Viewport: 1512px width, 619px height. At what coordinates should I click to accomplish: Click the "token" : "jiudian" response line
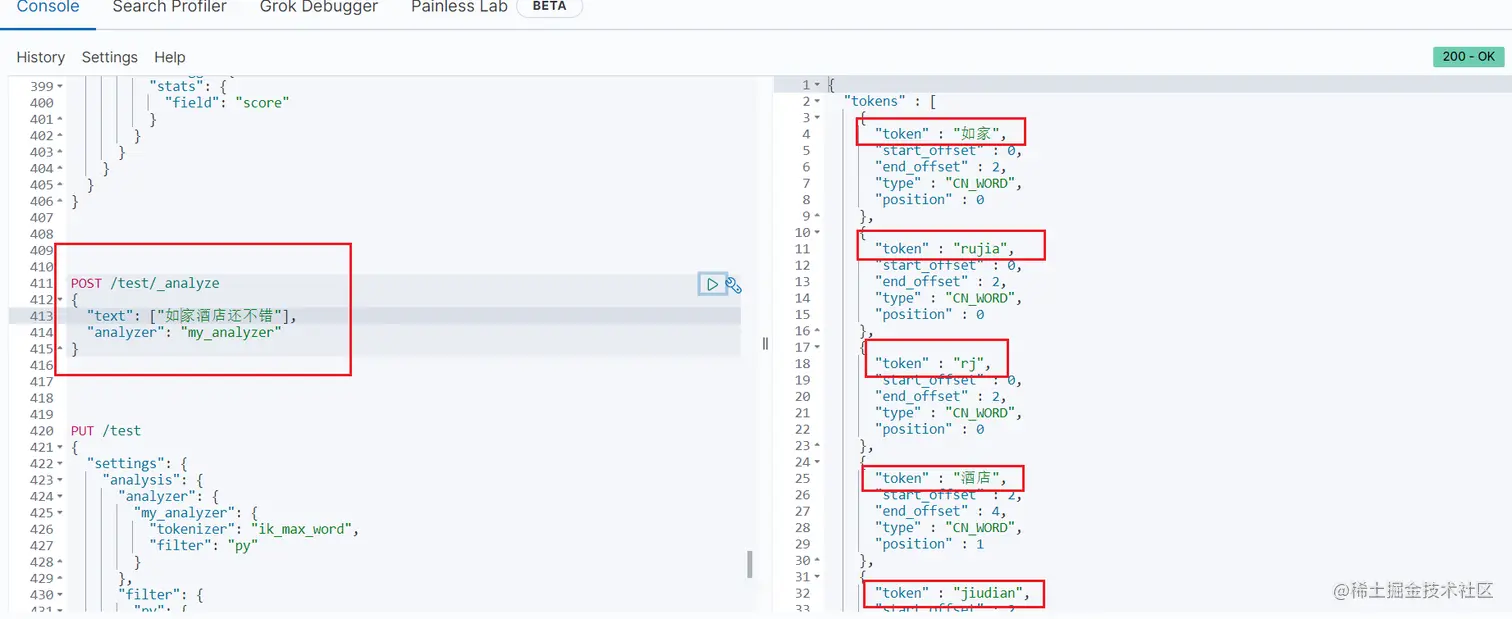[953, 593]
